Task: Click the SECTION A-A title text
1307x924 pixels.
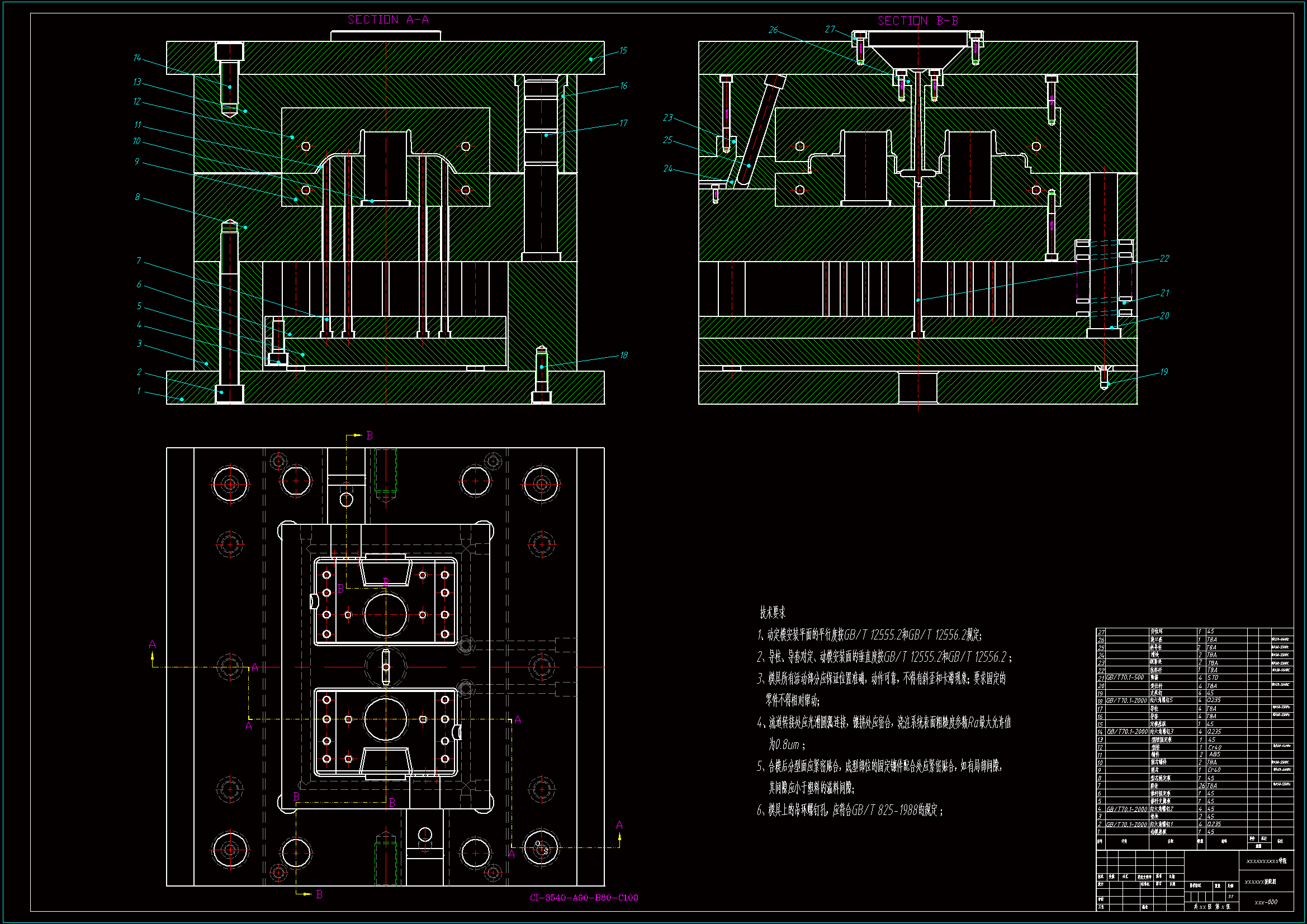Action: point(387,20)
